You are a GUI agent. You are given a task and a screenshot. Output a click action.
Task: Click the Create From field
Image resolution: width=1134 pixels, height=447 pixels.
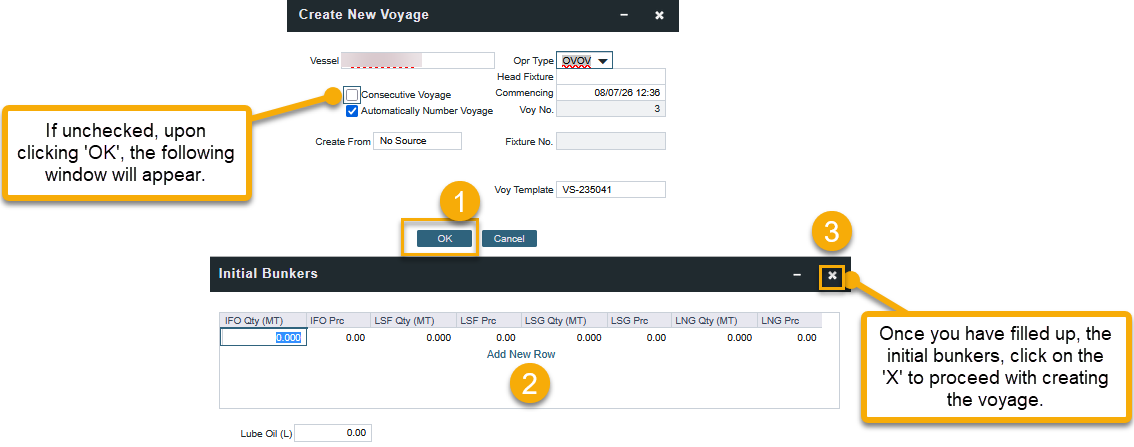click(x=417, y=141)
